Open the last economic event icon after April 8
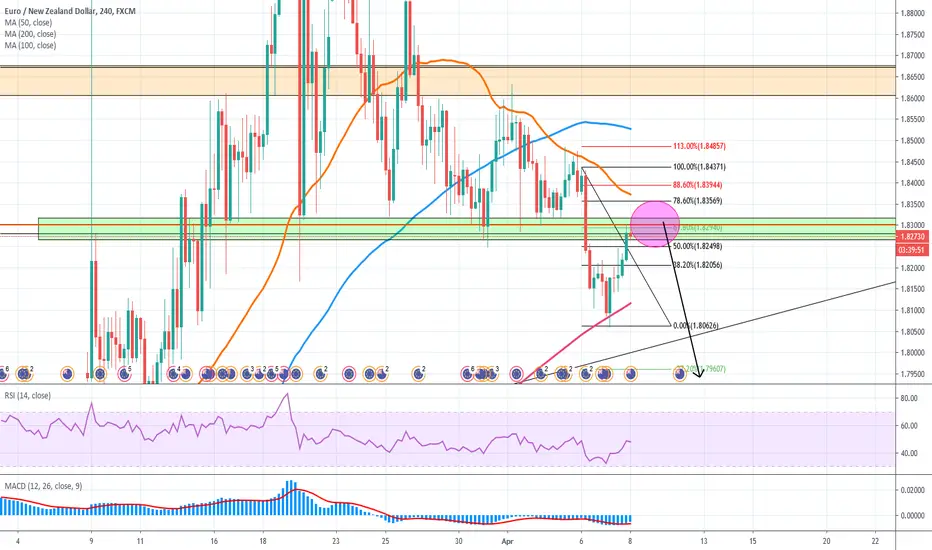This screenshot has height=550, width=932. [679, 373]
